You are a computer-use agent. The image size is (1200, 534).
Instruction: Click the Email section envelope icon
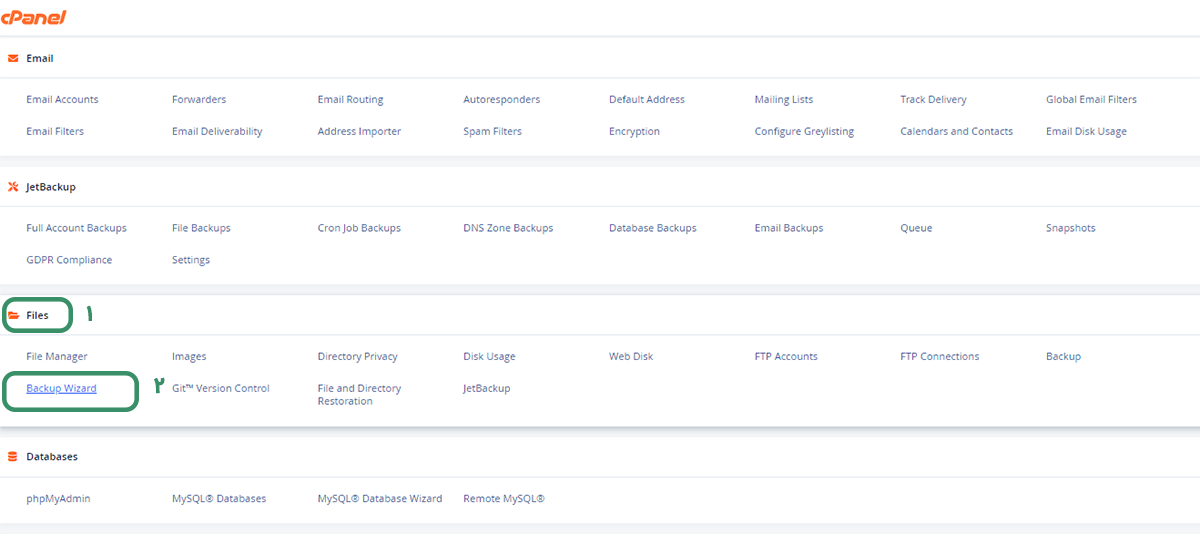point(13,58)
